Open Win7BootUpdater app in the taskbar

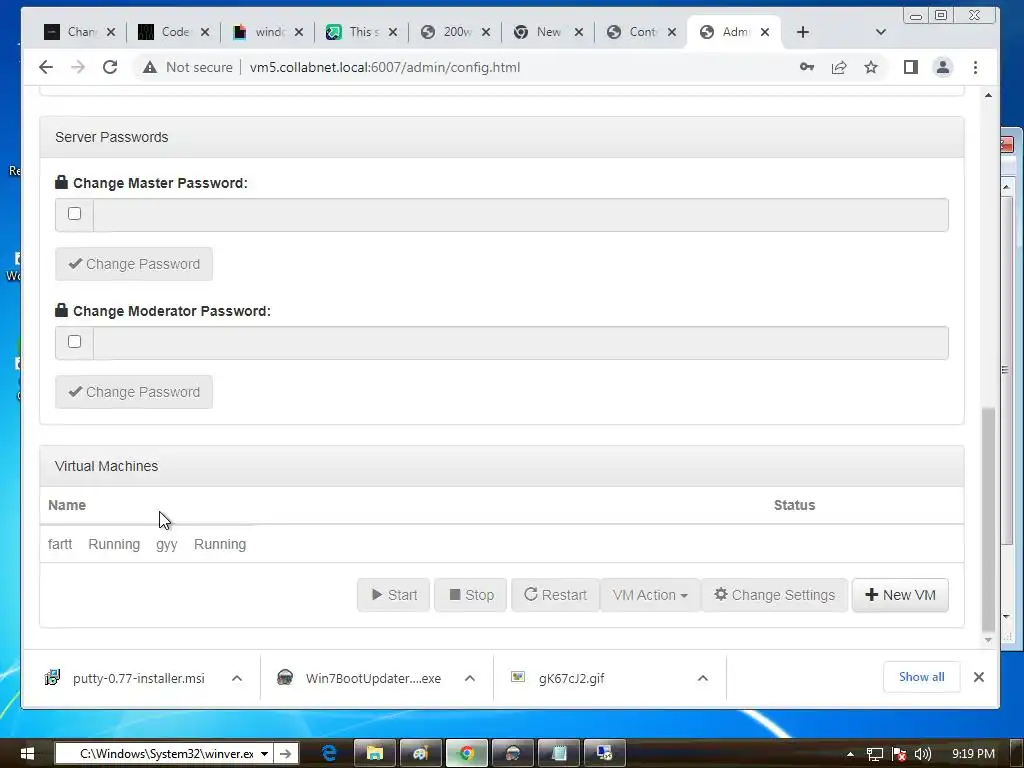pyautogui.click(x=513, y=754)
